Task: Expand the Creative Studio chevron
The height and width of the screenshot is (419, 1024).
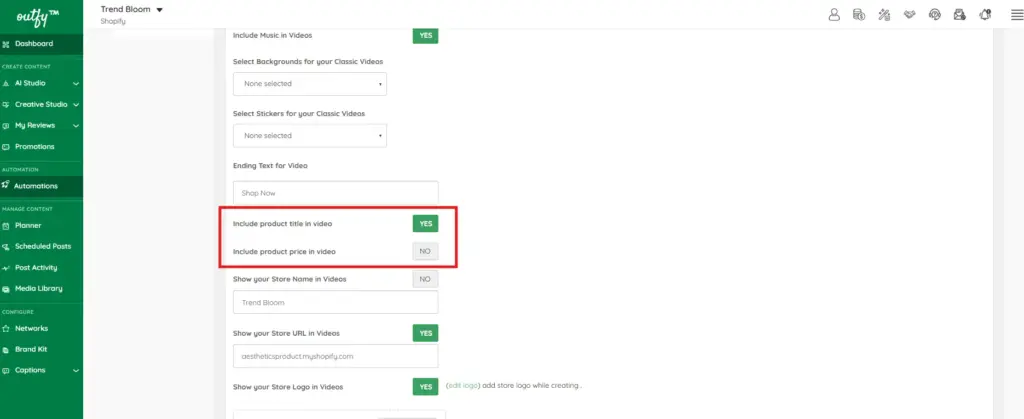Action: click(x=76, y=104)
